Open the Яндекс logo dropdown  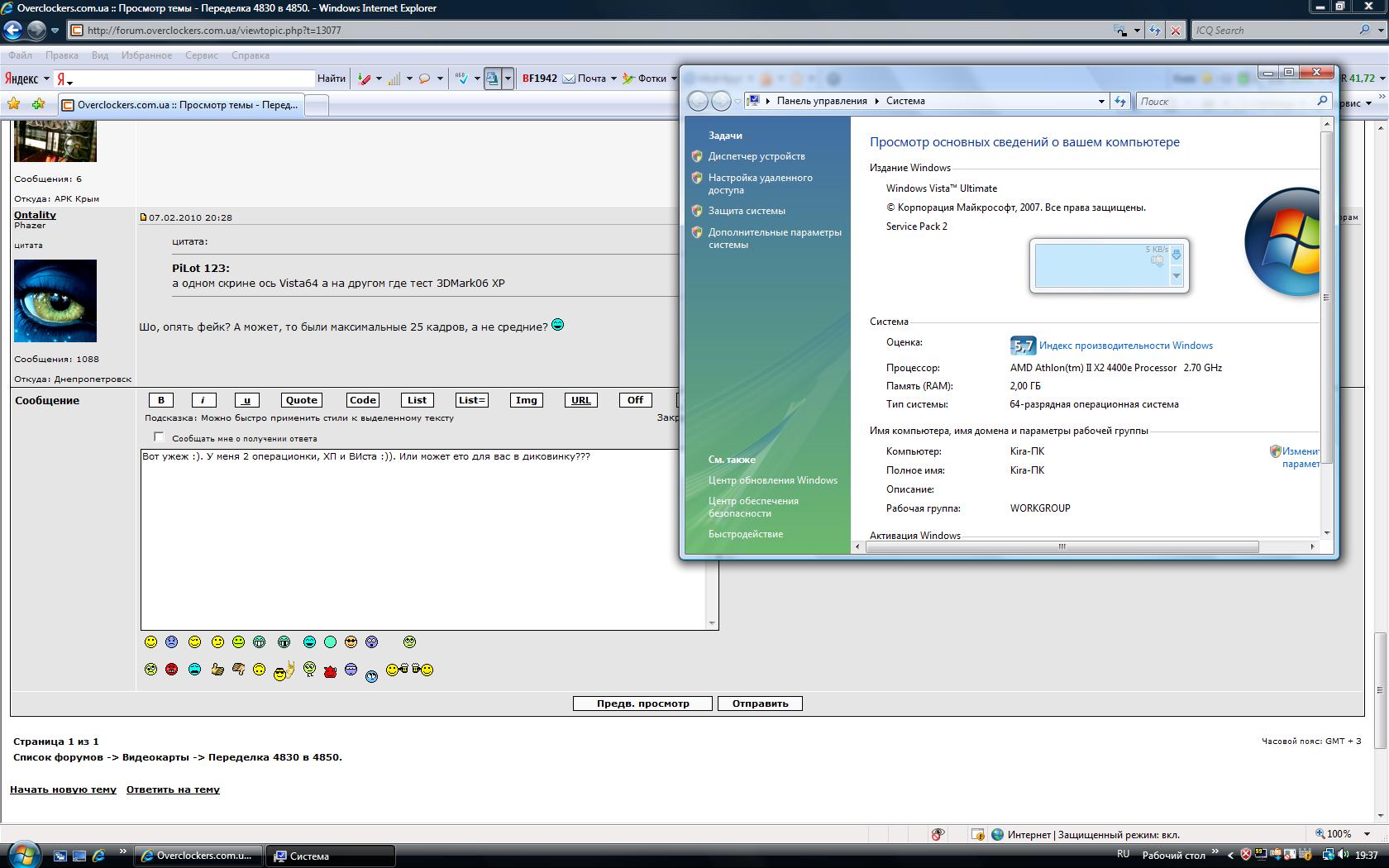27,79
